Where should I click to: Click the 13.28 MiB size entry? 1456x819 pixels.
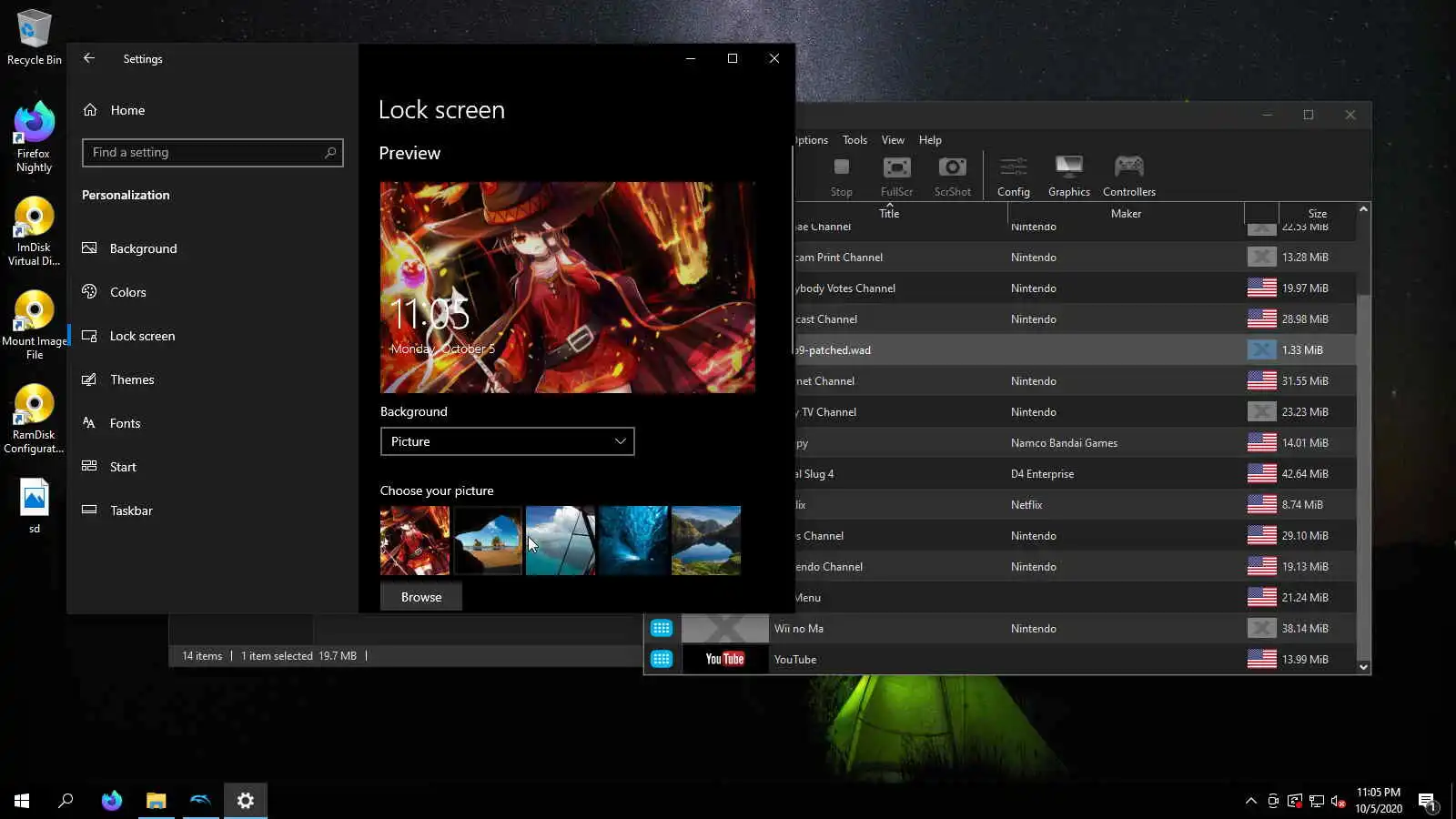1305,258
